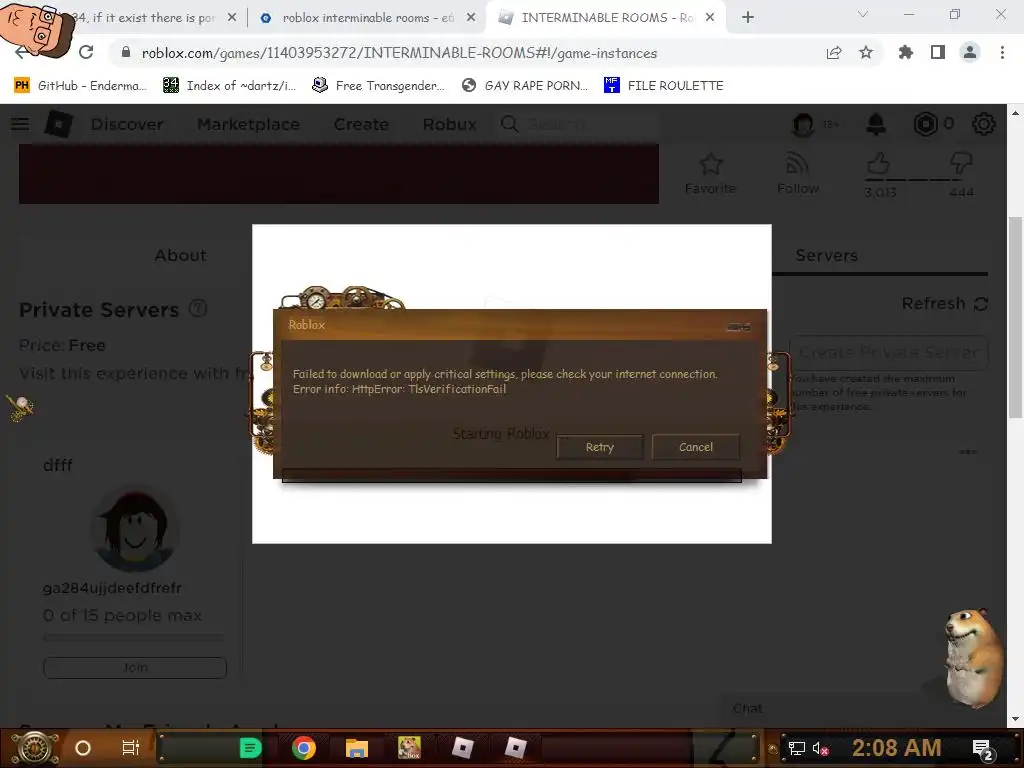
Task: Close the roblox interminable rooms tab
Action: (471, 18)
